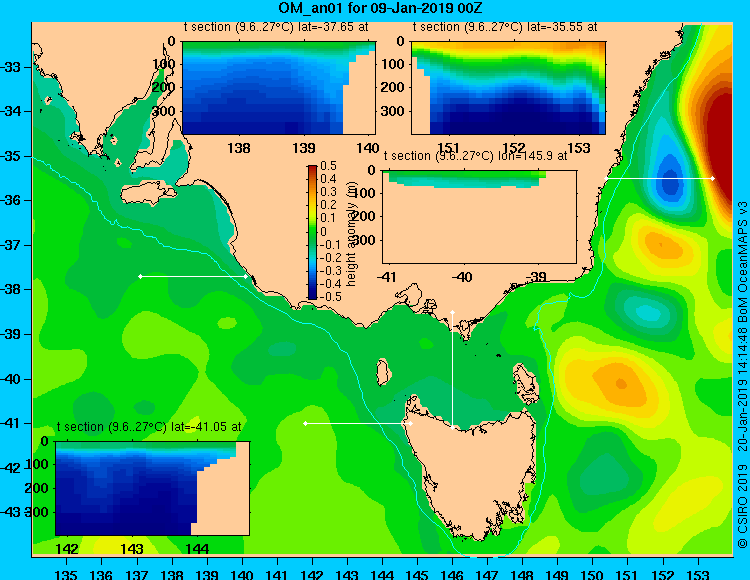Image resolution: width=750 pixels, height=580 pixels.
Task: Open the lat=-37.65 temperature section plot
Action: pyautogui.click(x=279, y=88)
